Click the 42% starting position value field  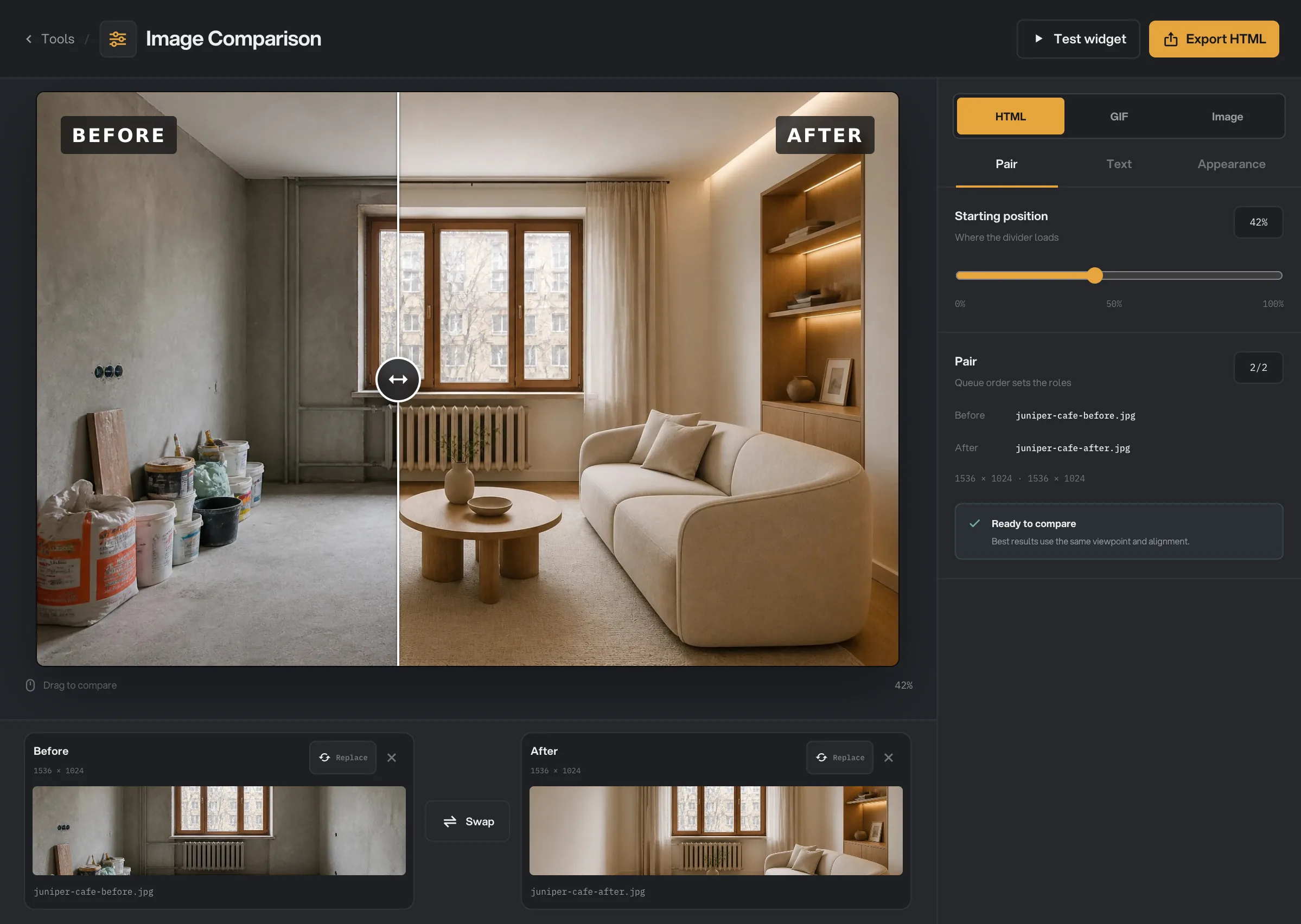1258,222
